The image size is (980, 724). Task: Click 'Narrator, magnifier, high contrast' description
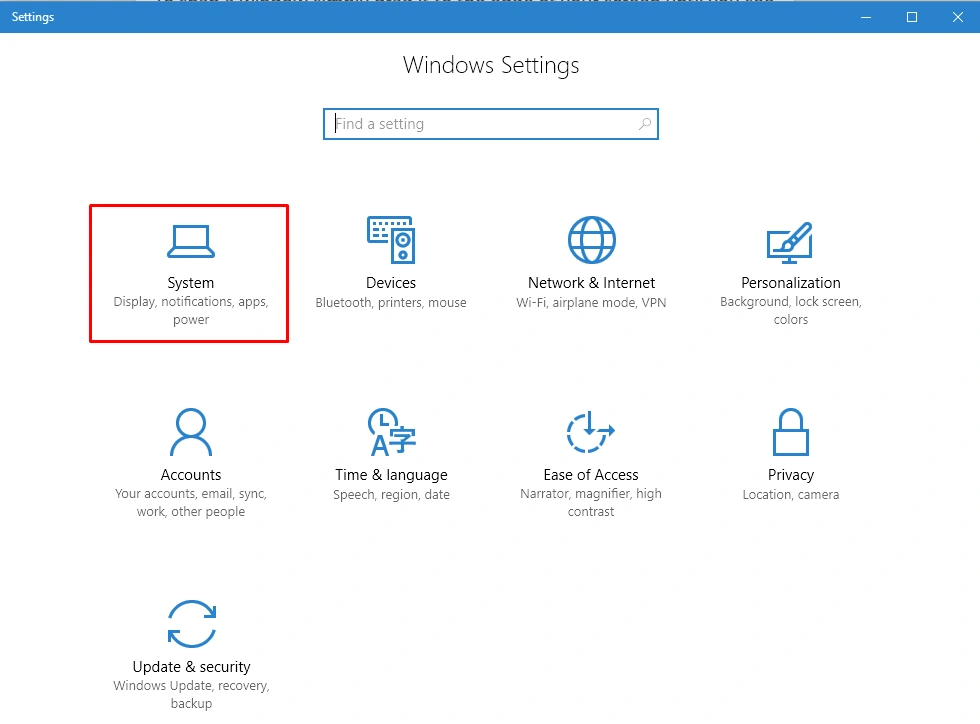(591, 503)
